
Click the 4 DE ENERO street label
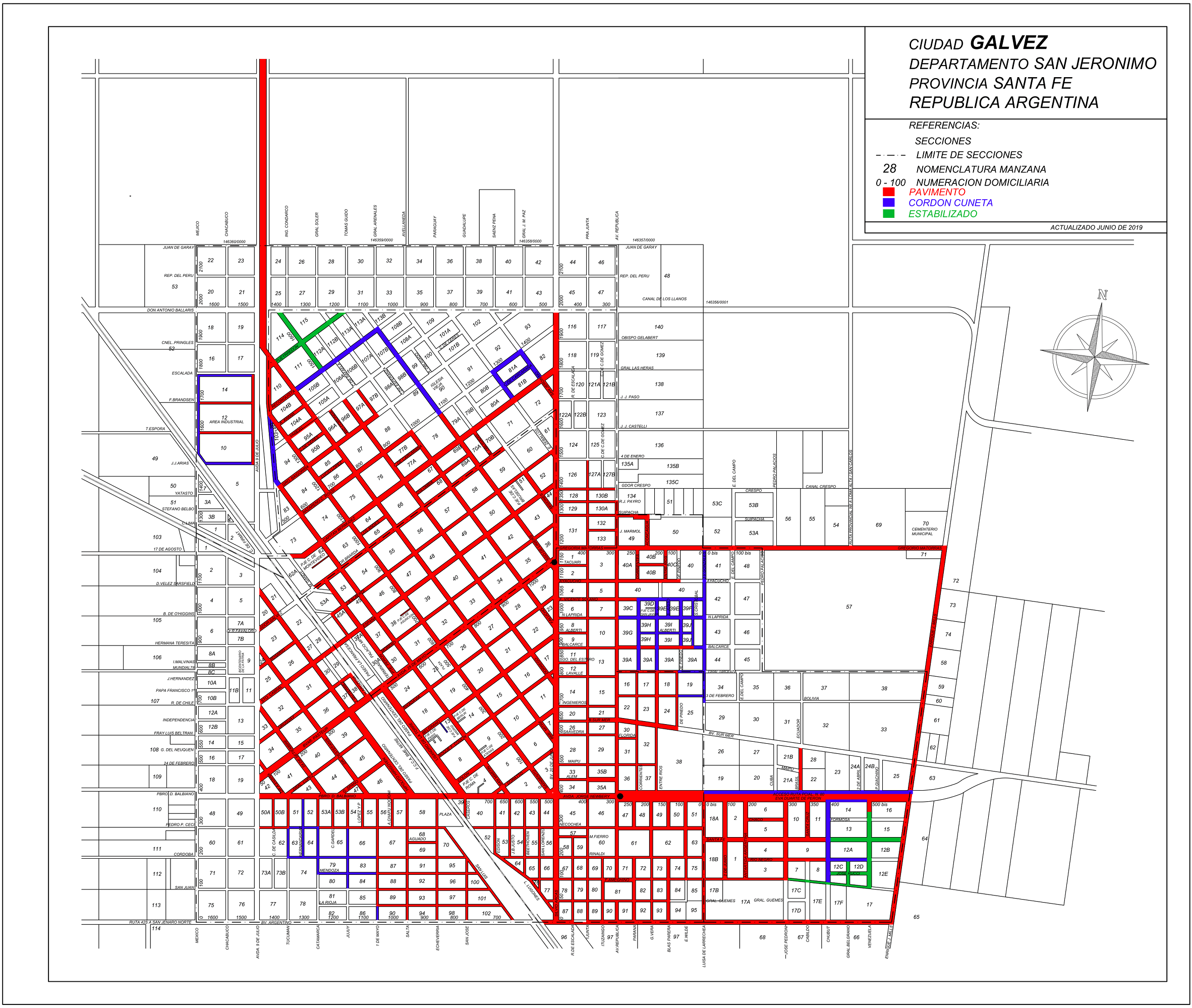pyautogui.click(x=632, y=456)
